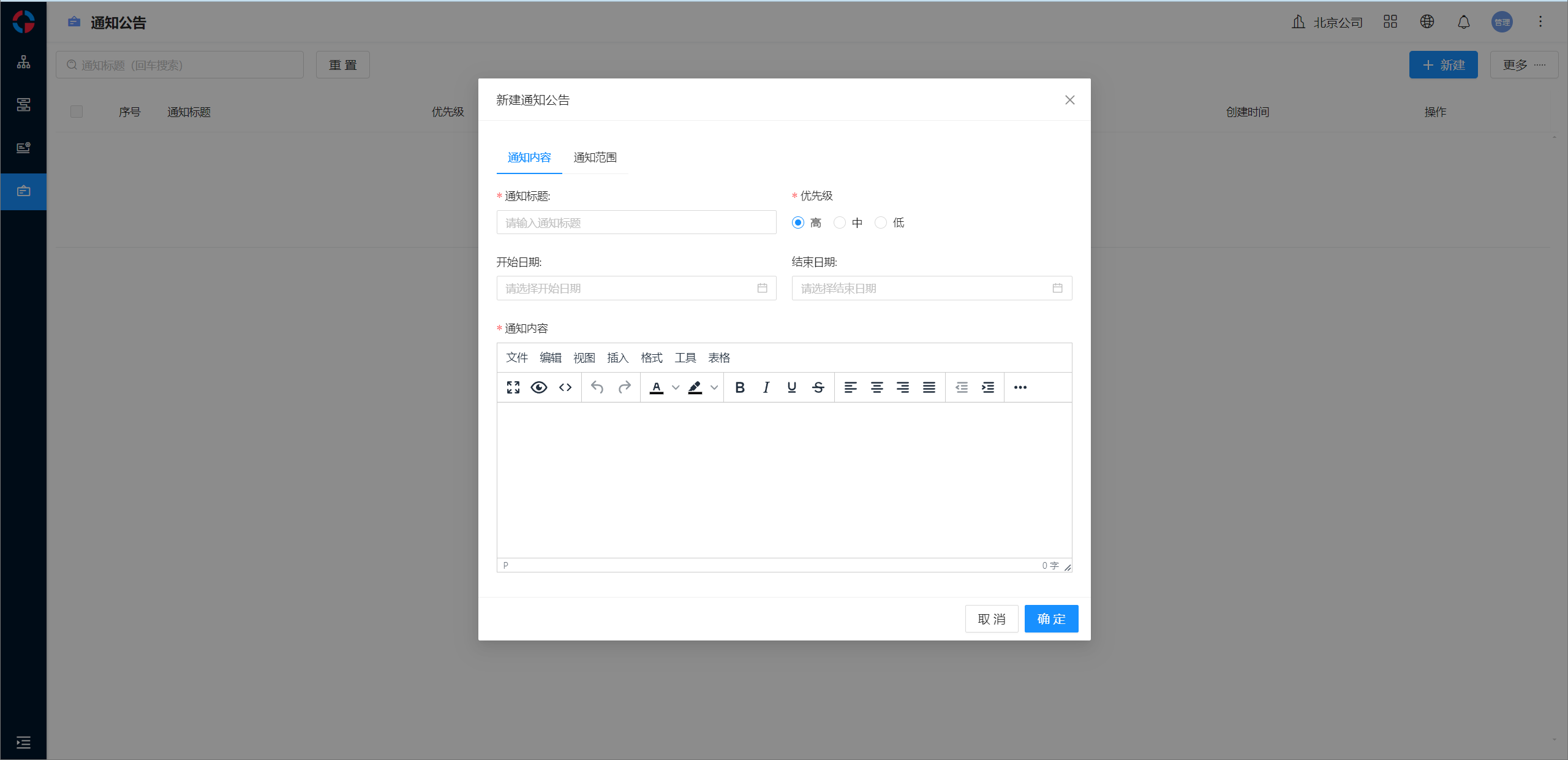Open the 开始日期 date picker
Image resolution: width=1568 pixels, height=760 pixels.
(636, 288)
